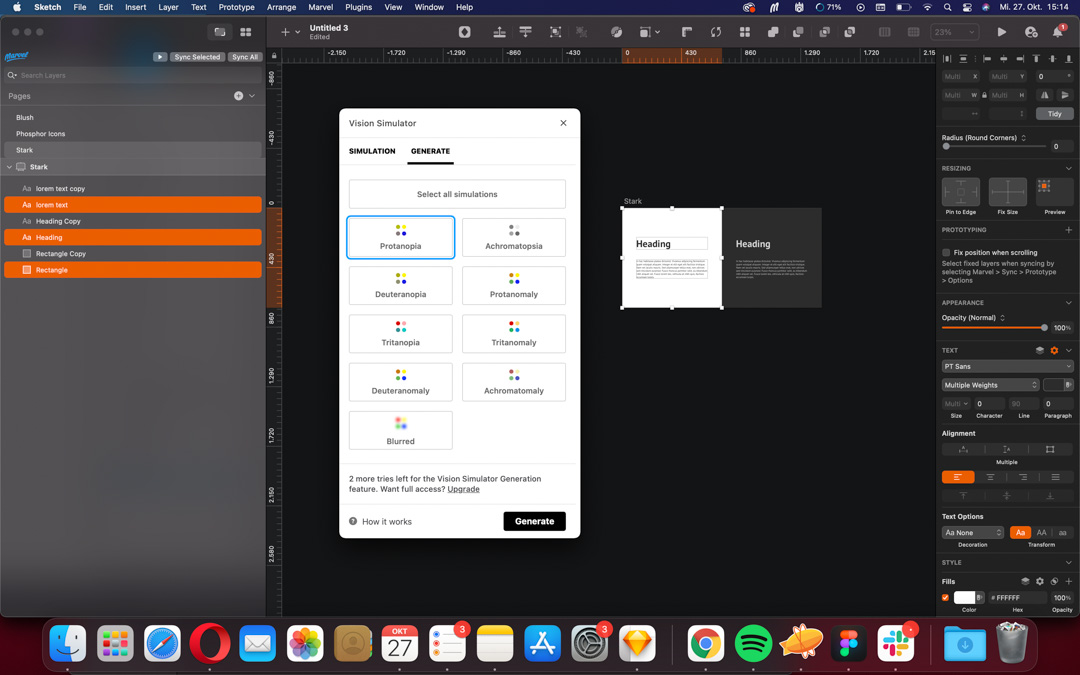Select the Protanopia simulation card
Image resolution: width=1080 pixels, height=675 pixels.
tap(401, 238)
